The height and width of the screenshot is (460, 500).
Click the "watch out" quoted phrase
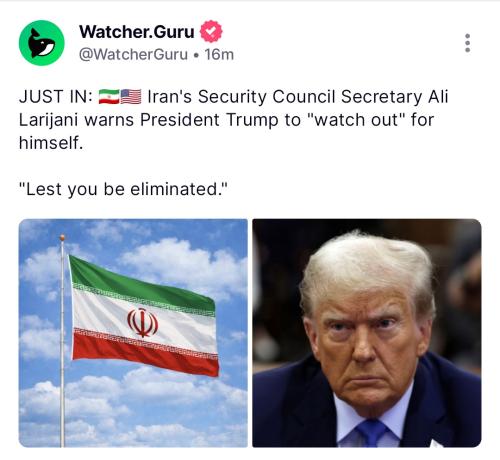[355, 120]
